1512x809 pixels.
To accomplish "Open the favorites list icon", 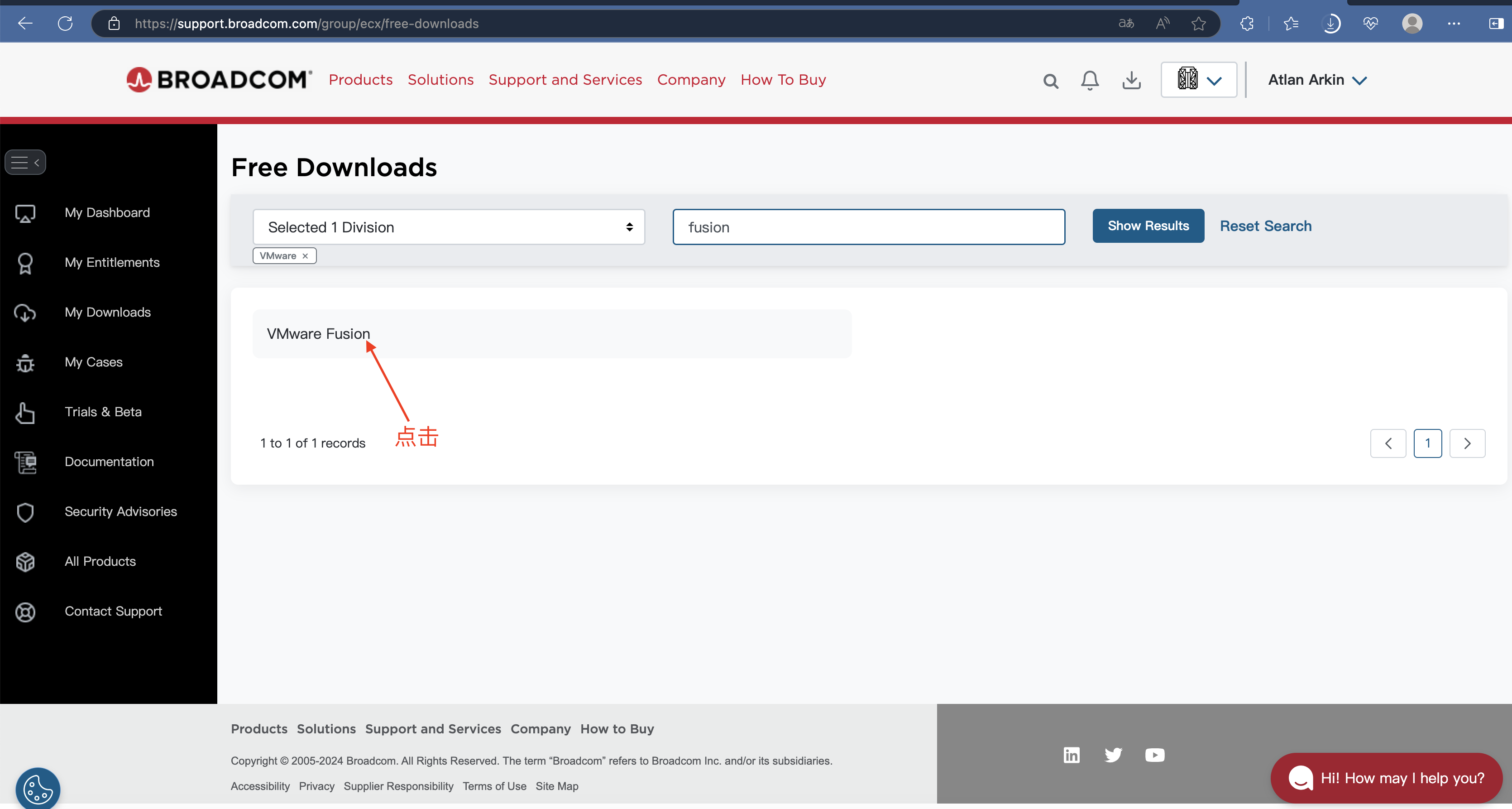I will click(1291, 24).
